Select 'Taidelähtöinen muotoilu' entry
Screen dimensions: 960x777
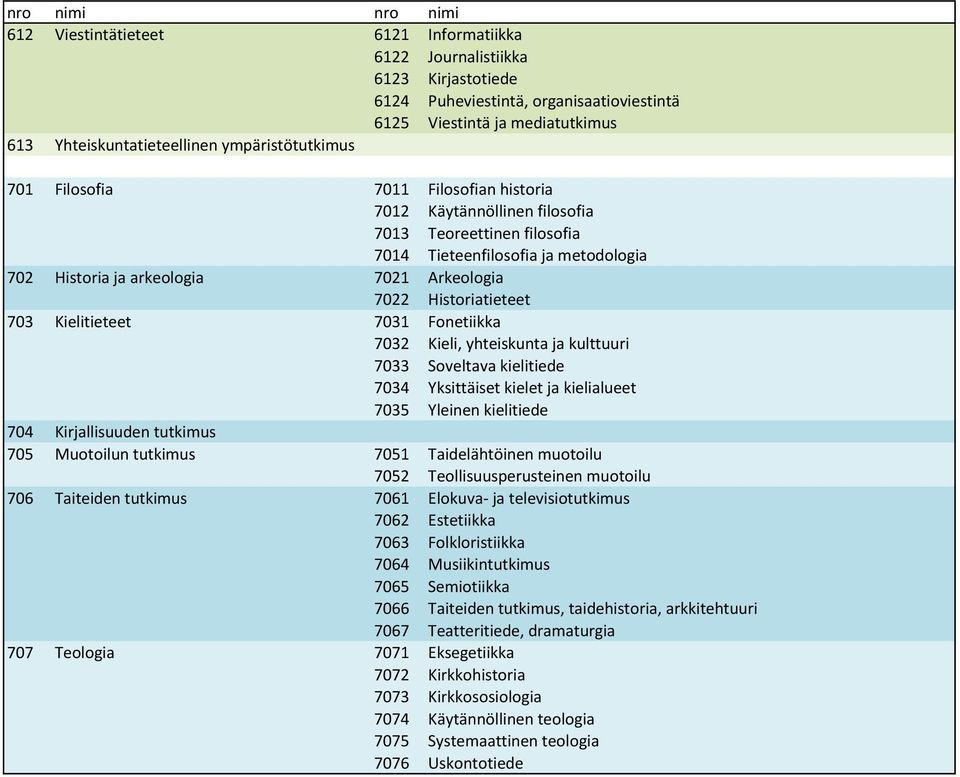click(x=514, y=454)
